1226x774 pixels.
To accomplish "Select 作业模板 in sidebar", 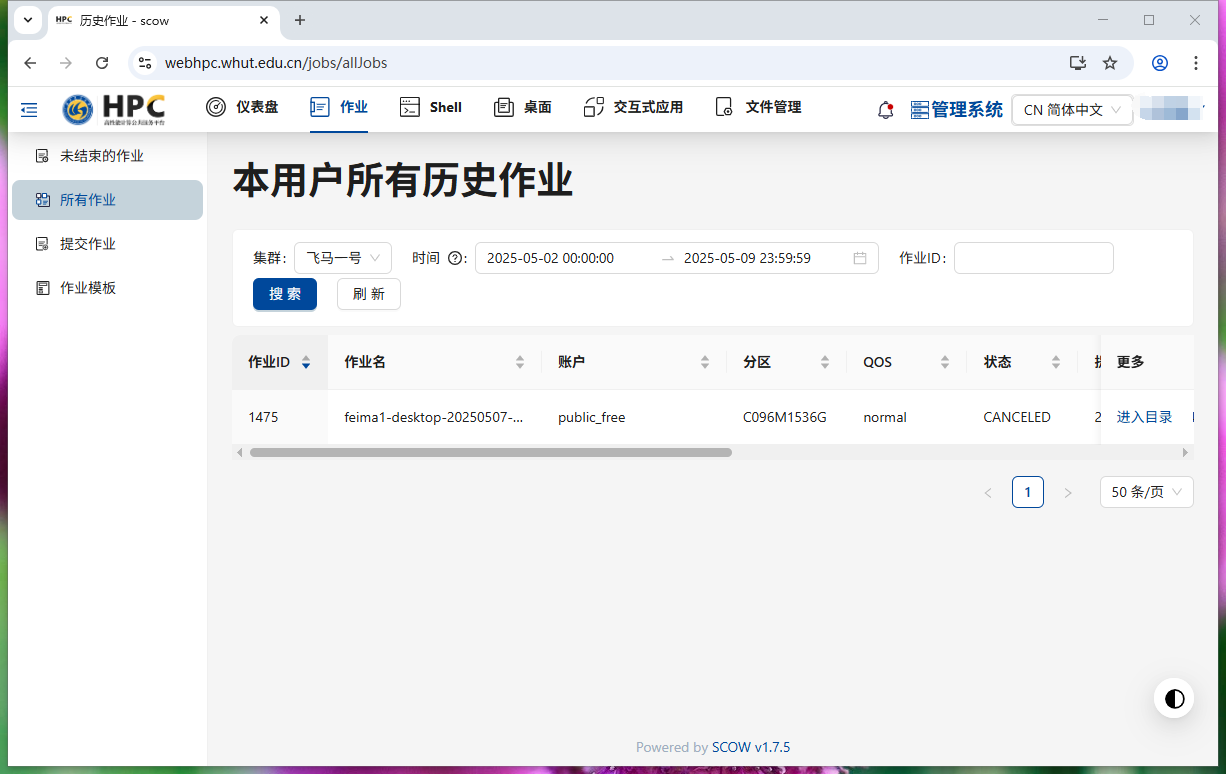I will click(x=107, y=288).
